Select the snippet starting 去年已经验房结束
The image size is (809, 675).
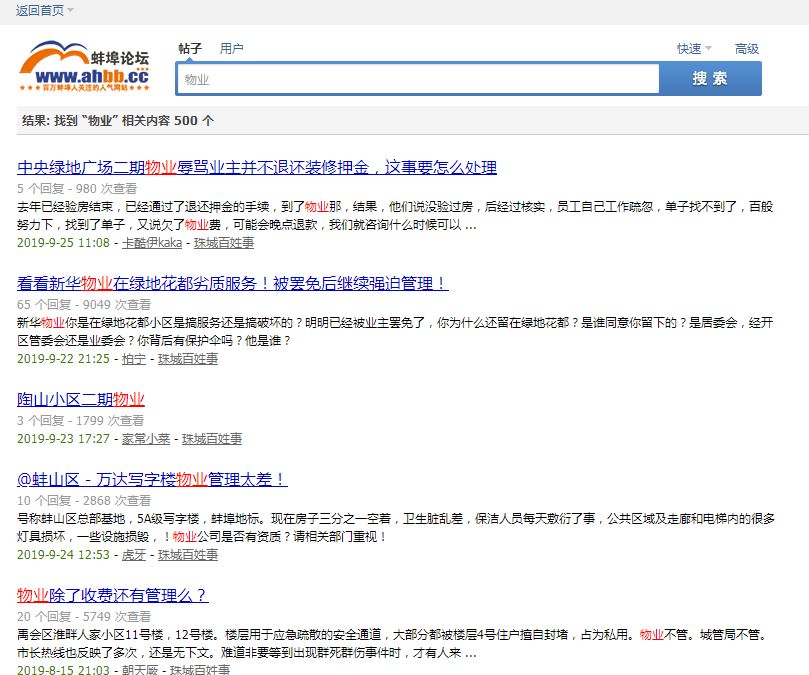[395, 216]
